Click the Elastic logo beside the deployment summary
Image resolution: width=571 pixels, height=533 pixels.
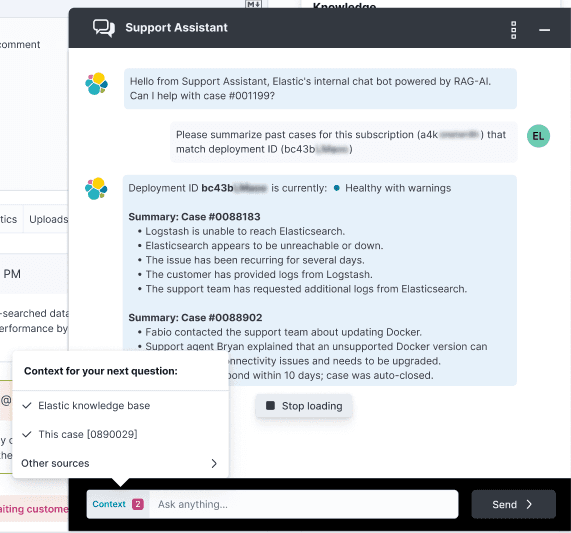click(x=97, y=188)
